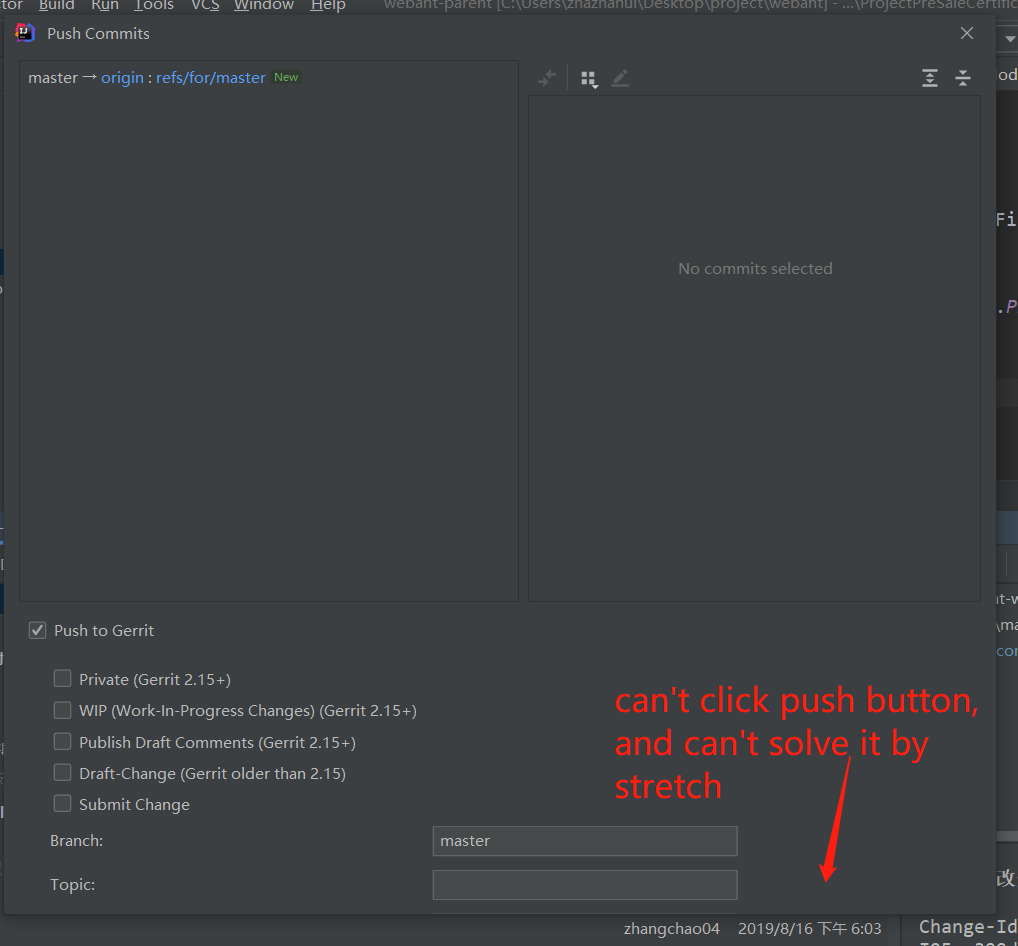
Task: Open the Run menu
Action: (105, 6)
